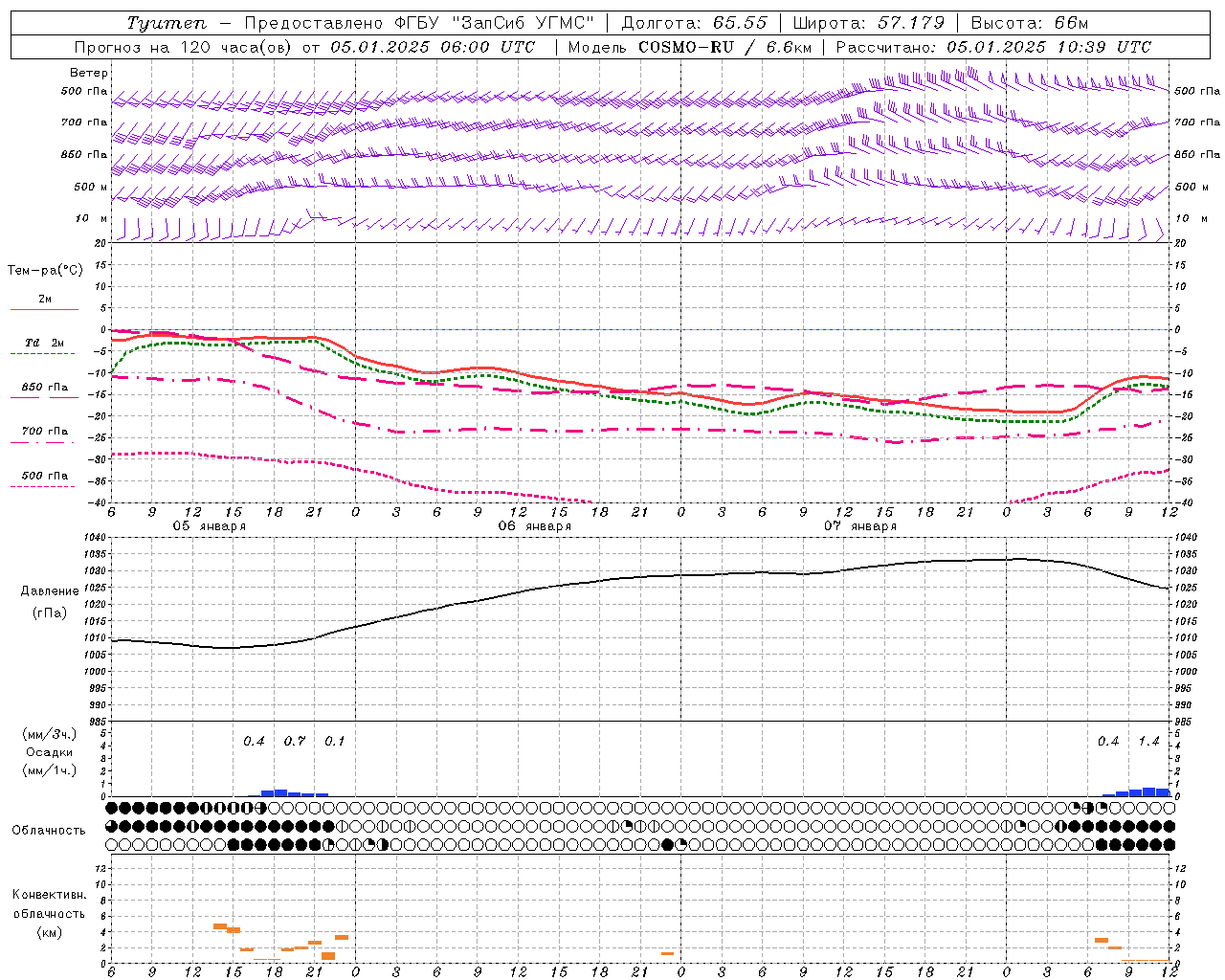The width and height of the screenshot is (1225, 980).
Task: Click the 'Давление' pressure panel label
Action: click(x=50, y=591)
